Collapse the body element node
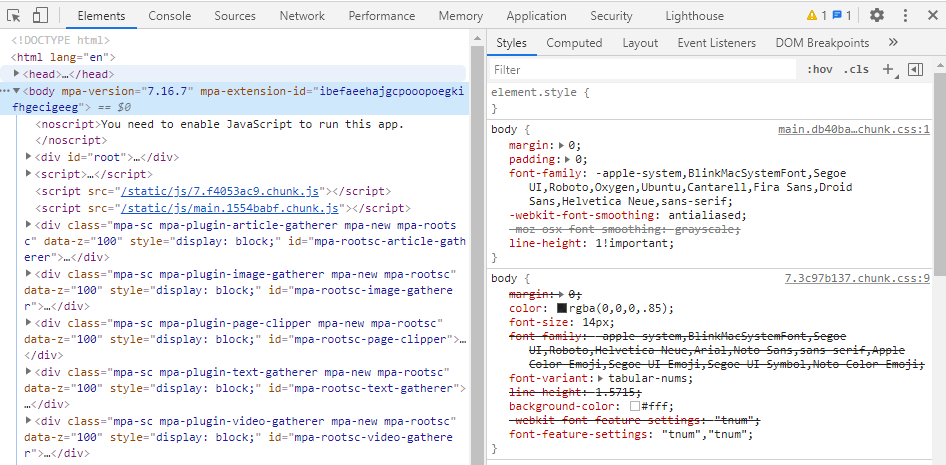Screen dimensions: 946x465 coord(17,91)
